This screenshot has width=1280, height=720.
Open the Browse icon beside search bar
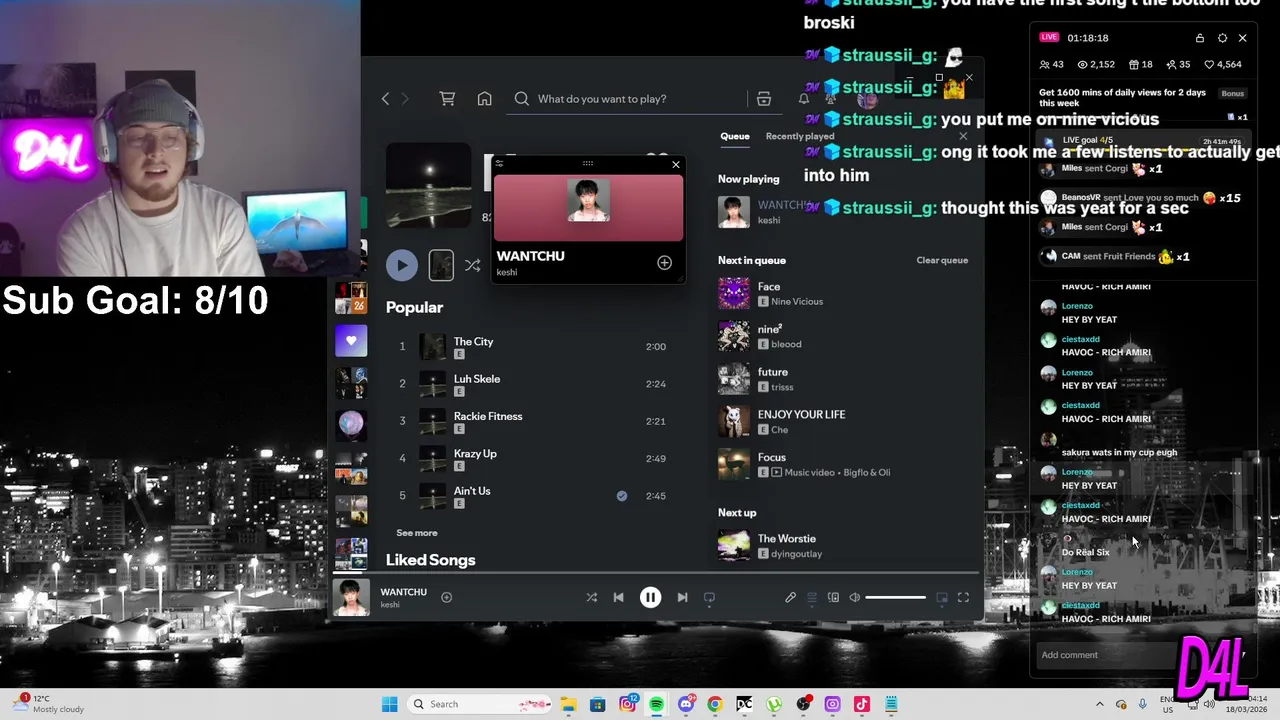[763, 99]
